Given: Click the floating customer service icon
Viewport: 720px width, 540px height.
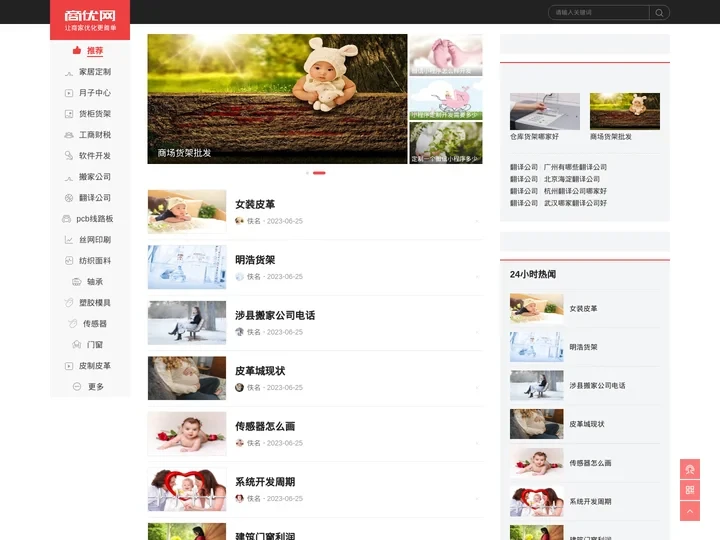Looking at the screenshot, I should coord(690,469).
